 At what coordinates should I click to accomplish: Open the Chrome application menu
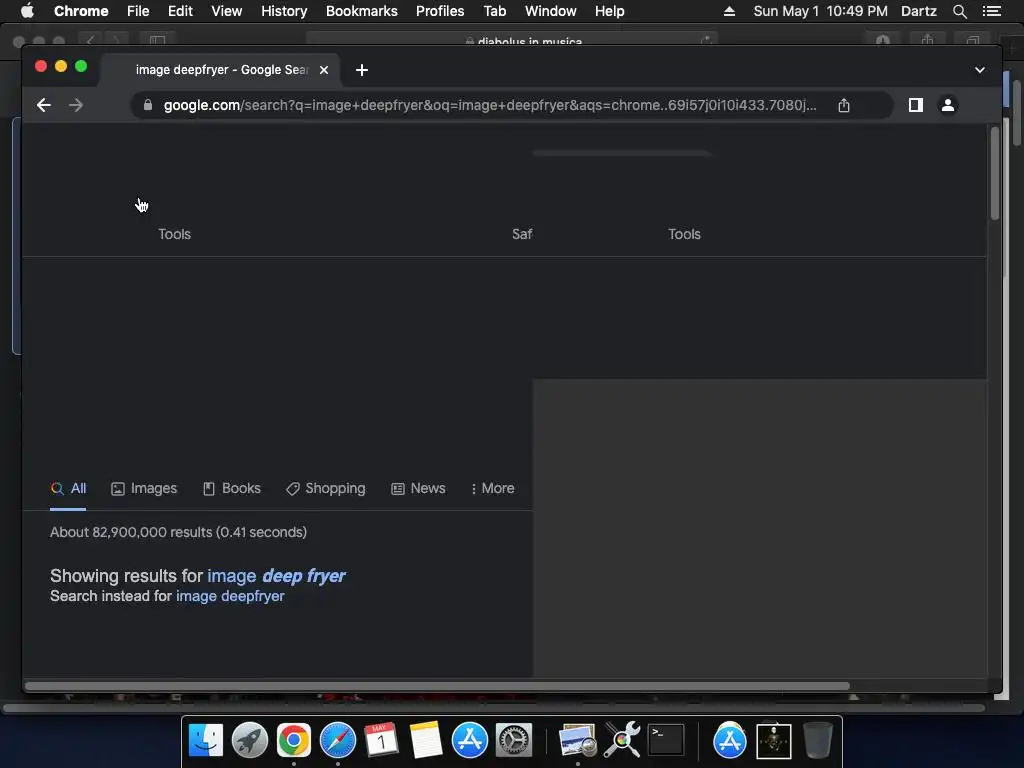(x=81, y=11)
